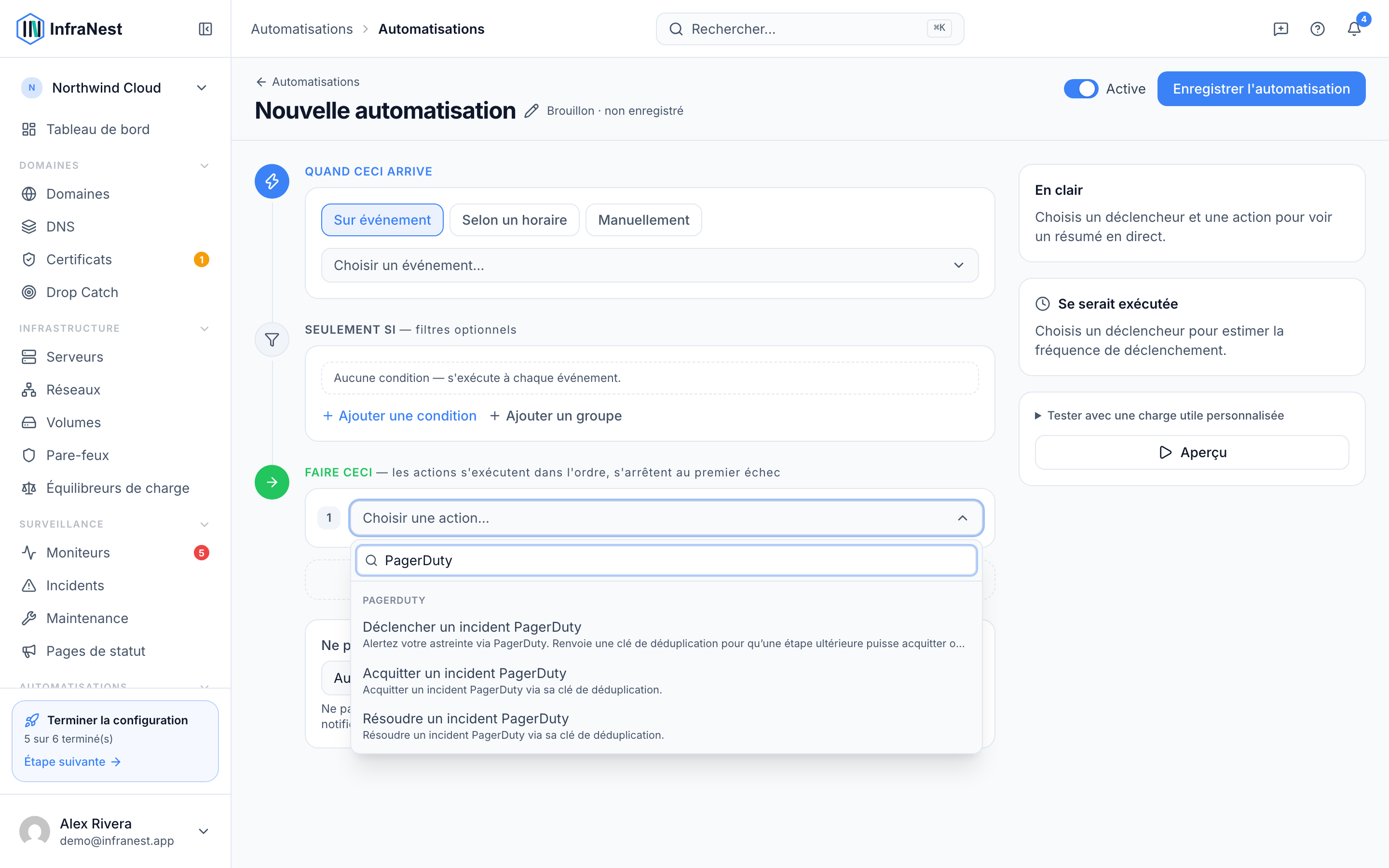This screenshot has height=868, width=1389.
Task: Click the Serveurs icon
Action: pyautogui.click(x=29, y=357)
